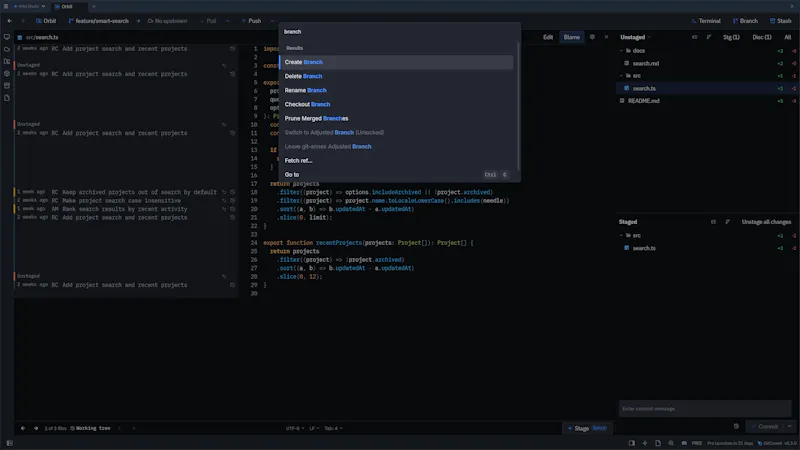Click the lightning bolt icon in status bar
Viewport: 800px width, 450px height.
(645, 443)
